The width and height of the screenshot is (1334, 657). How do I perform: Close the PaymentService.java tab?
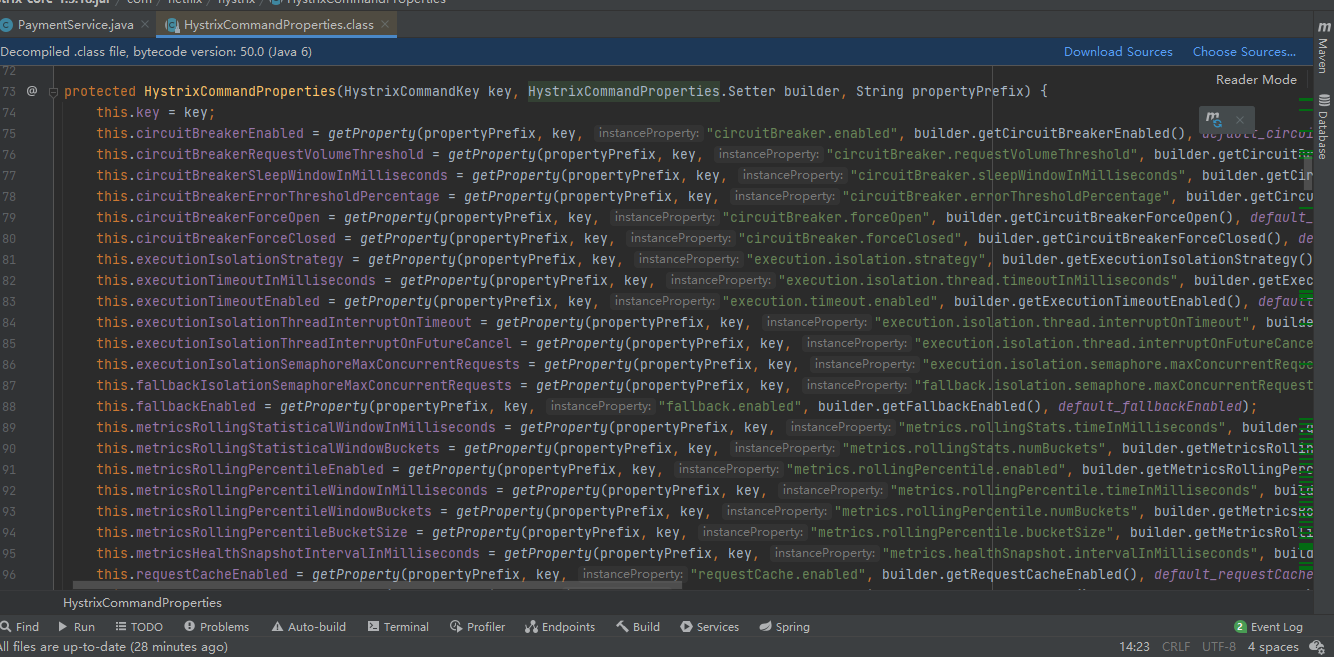(x=145, y=24)
